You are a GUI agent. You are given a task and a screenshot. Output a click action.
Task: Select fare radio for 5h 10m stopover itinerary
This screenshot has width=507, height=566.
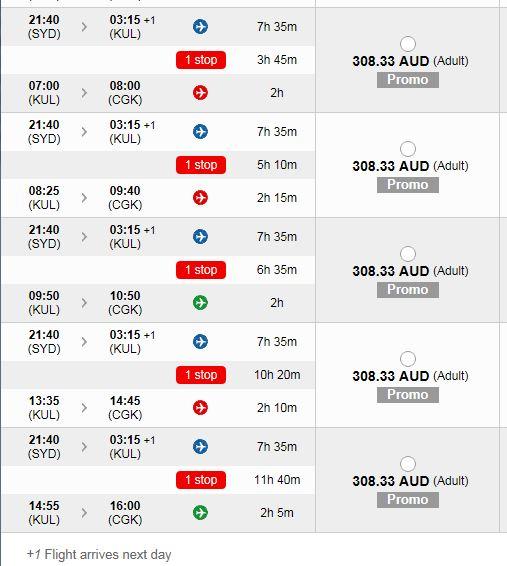click(408, 149)
